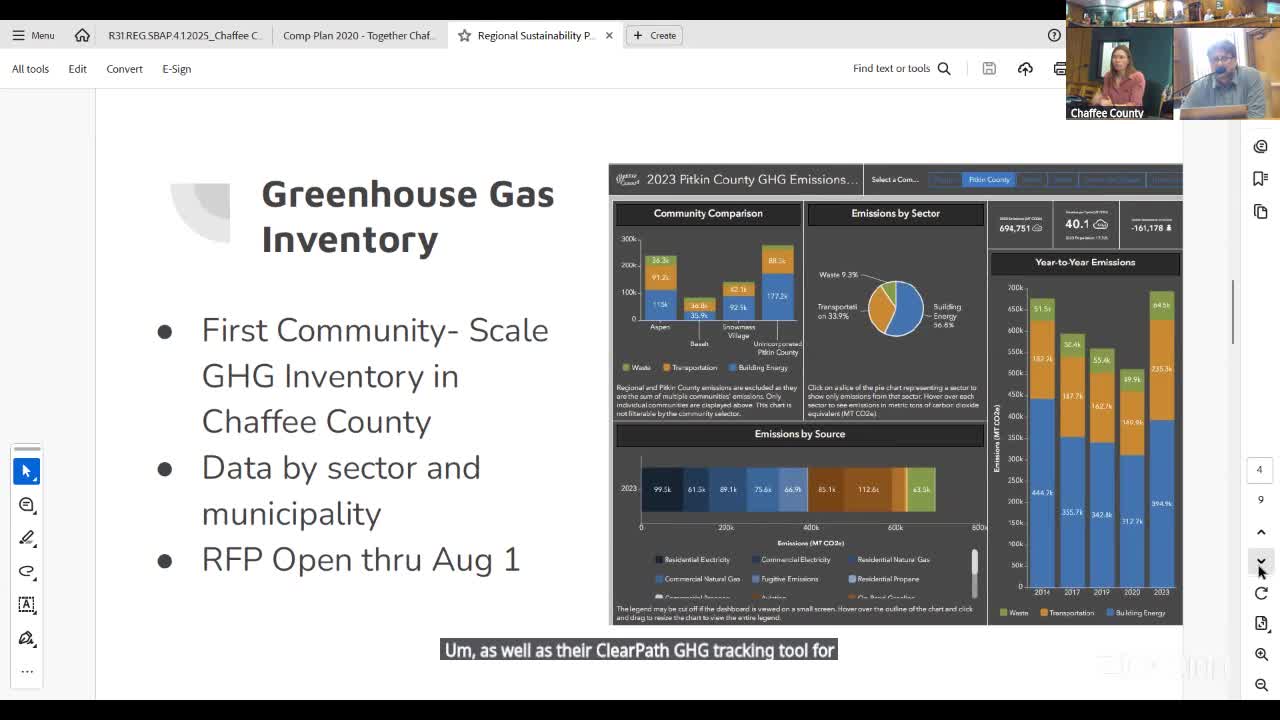The image size is (1280, 720).
Task: Open the Bookmarks panel
Action: pos(1261,178)
